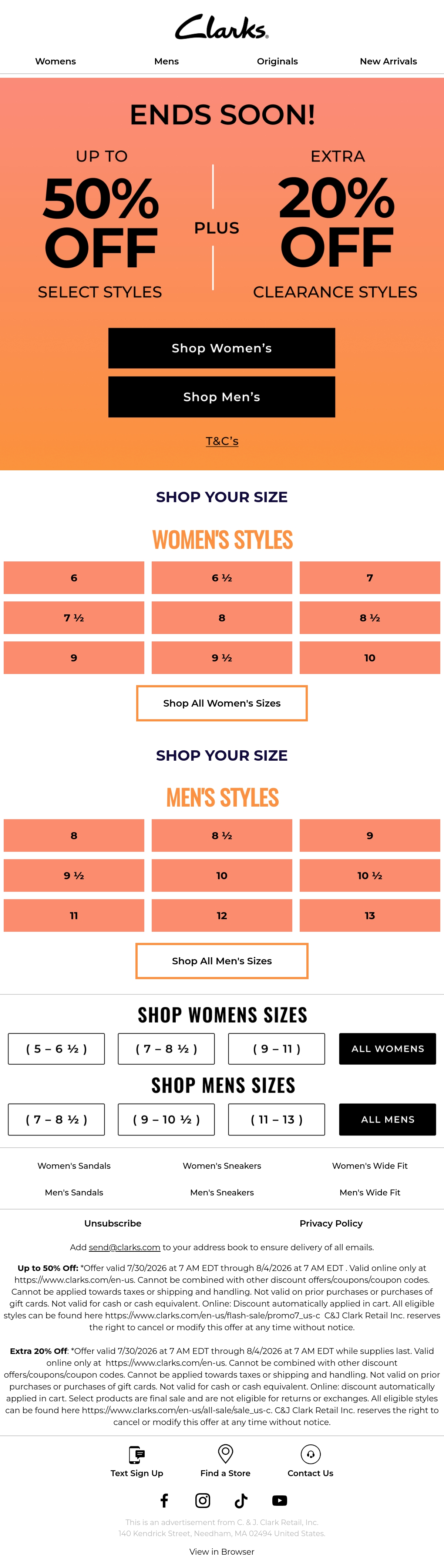Click Shop All Women's Sizes button
Viewport: 444px width, 1568px height.
click(222, 703)
